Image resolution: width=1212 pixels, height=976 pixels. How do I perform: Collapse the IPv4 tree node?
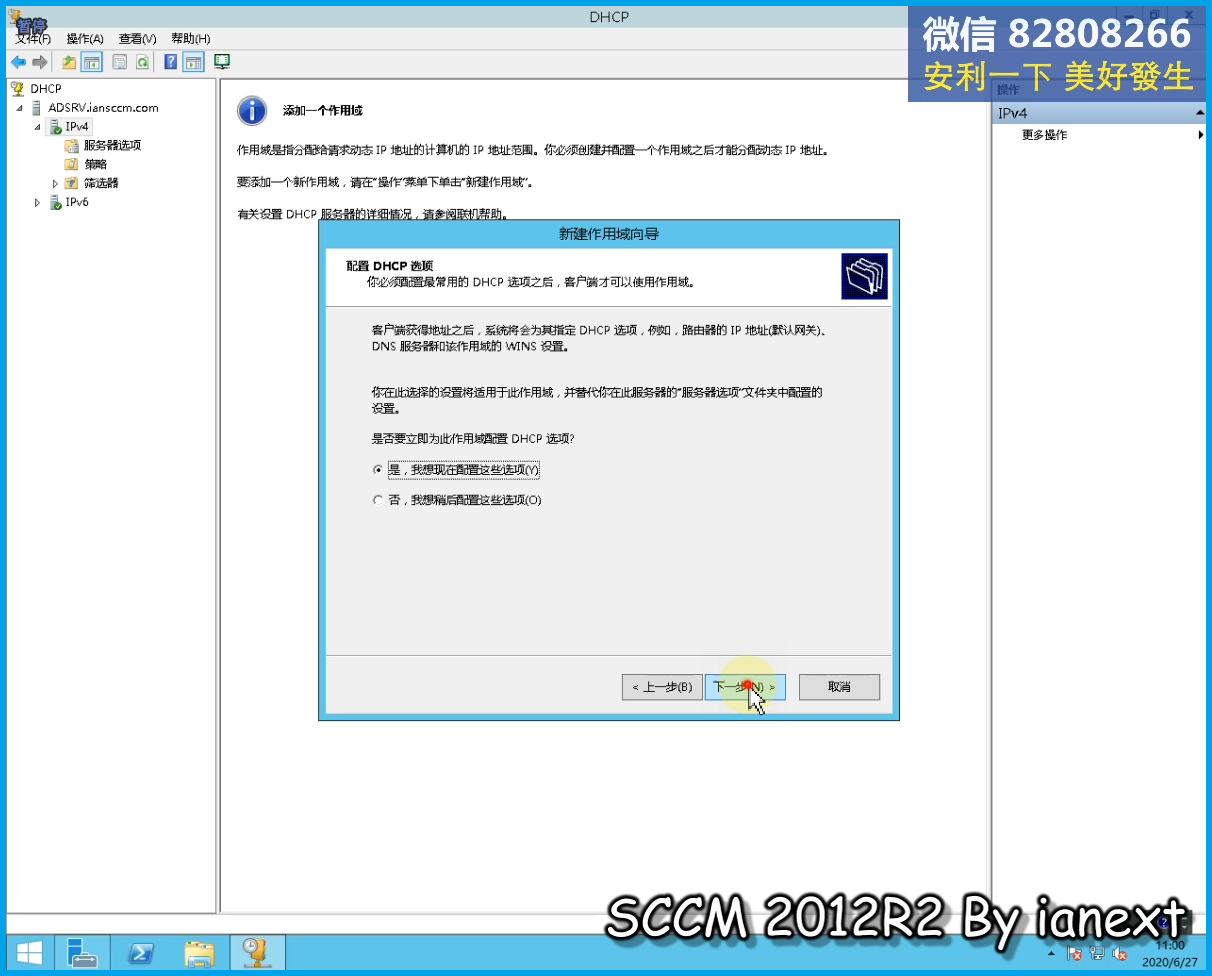pyautogui.click(x=38, y=127)
